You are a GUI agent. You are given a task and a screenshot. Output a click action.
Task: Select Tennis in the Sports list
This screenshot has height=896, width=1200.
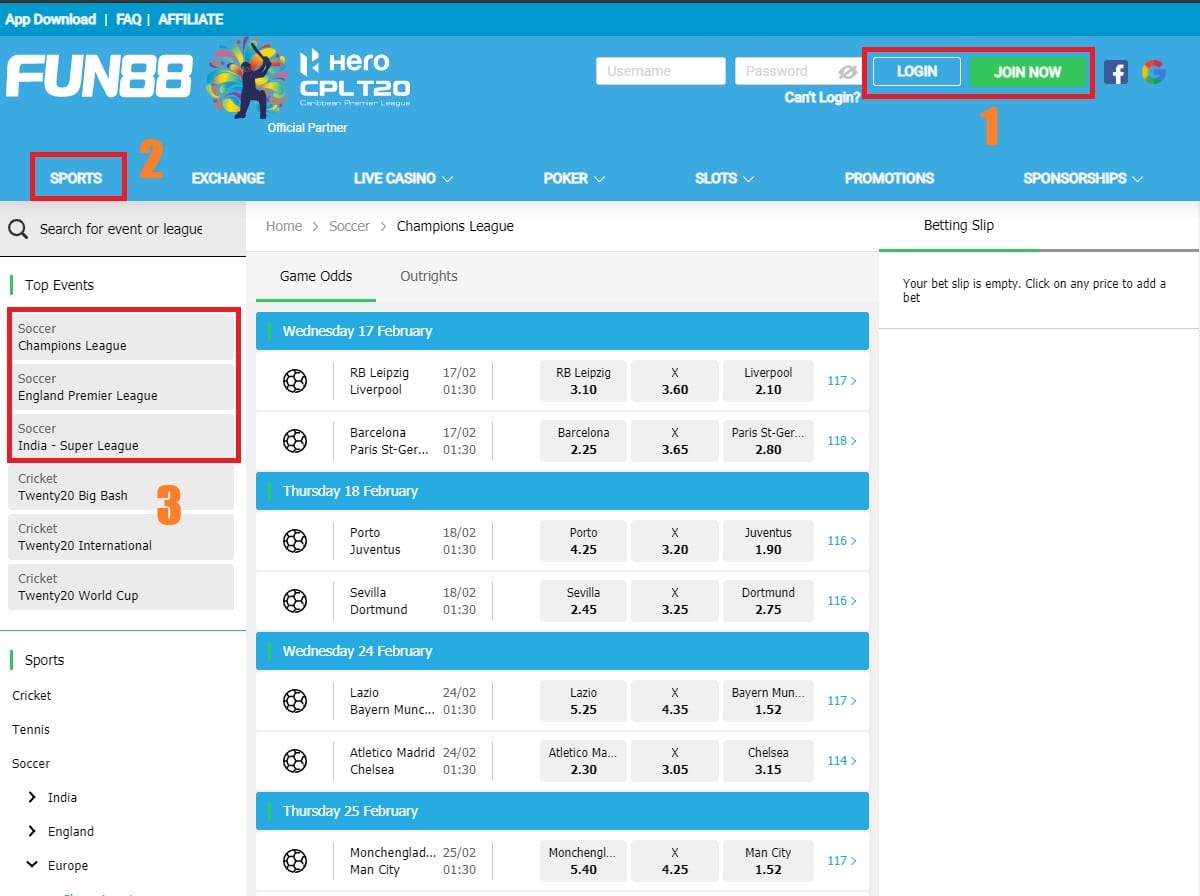tap(31, 730)
